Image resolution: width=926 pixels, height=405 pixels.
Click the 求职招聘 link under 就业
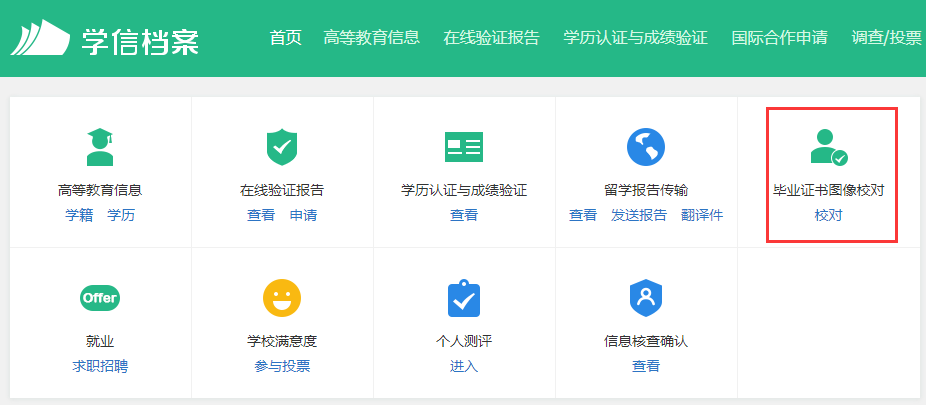point(100,366)
